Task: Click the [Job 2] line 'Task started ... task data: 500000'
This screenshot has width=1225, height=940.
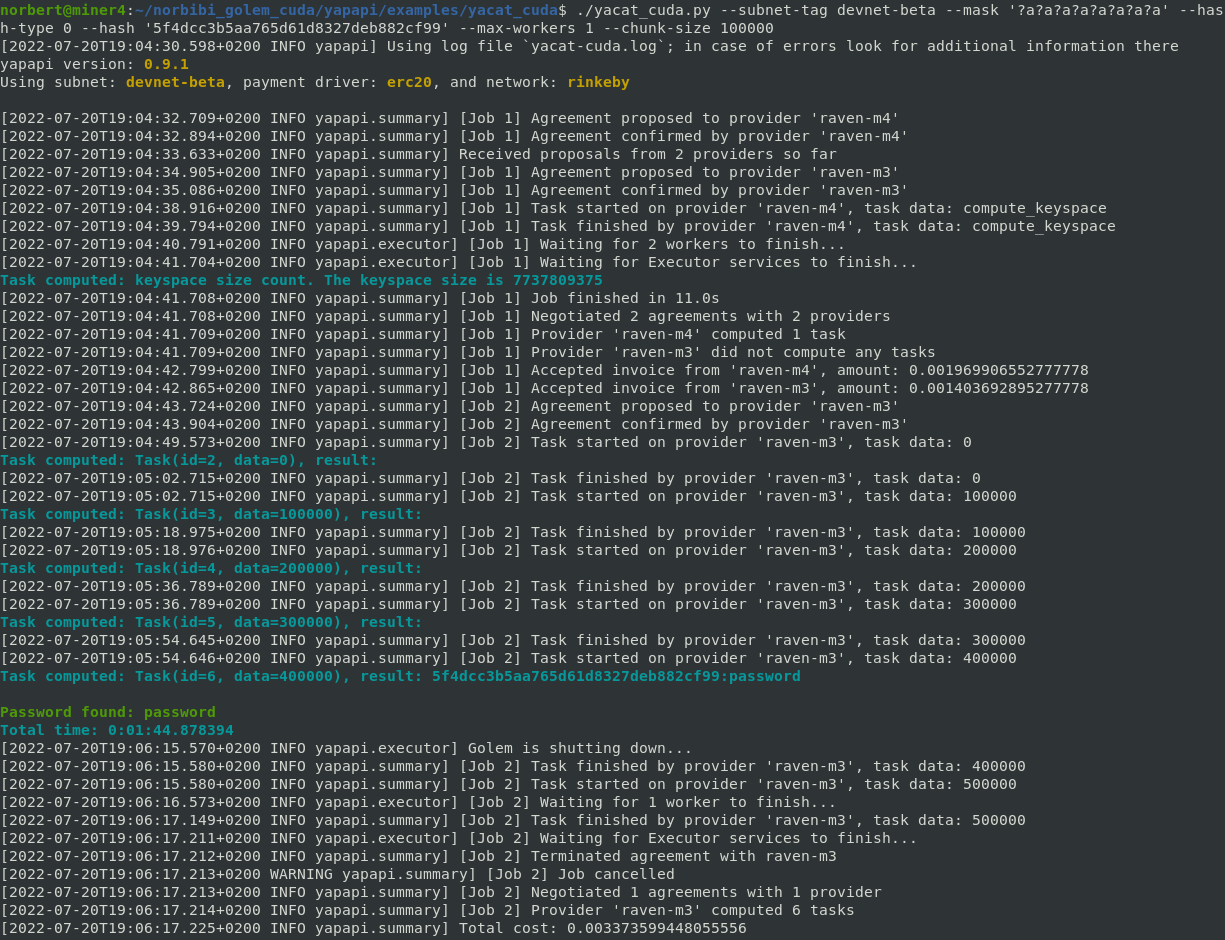Action: tap(508, 784)
